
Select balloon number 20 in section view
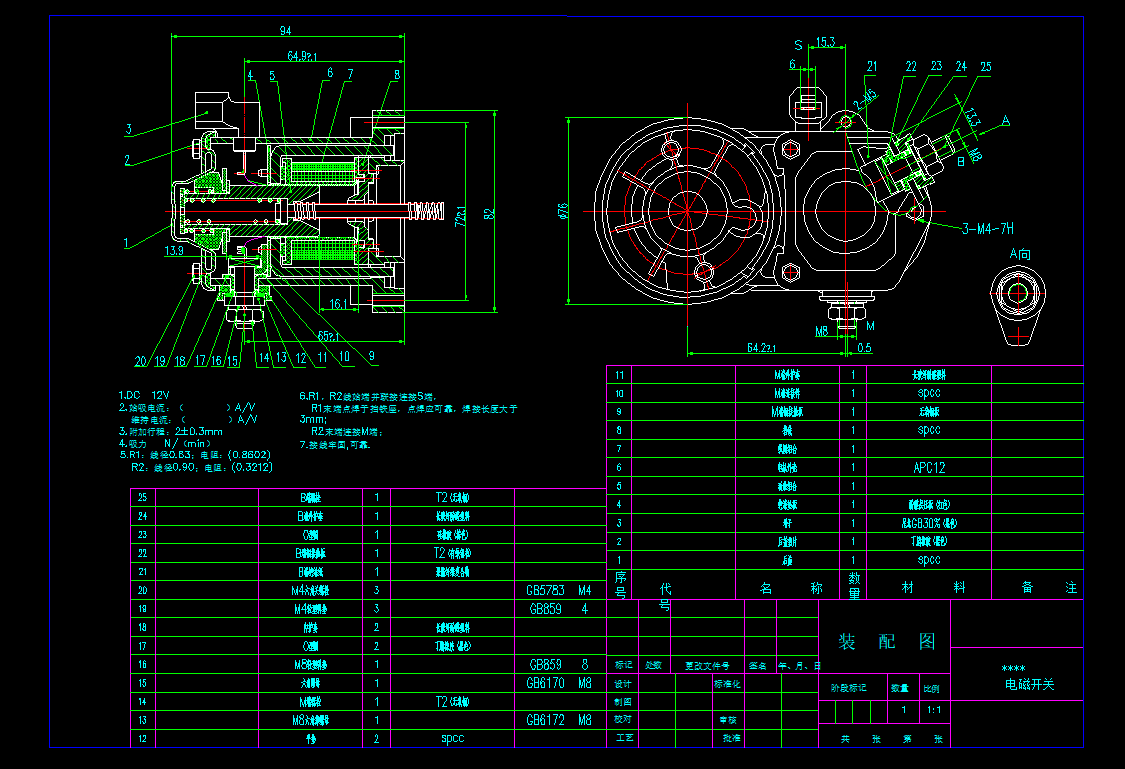coord(141,361)
